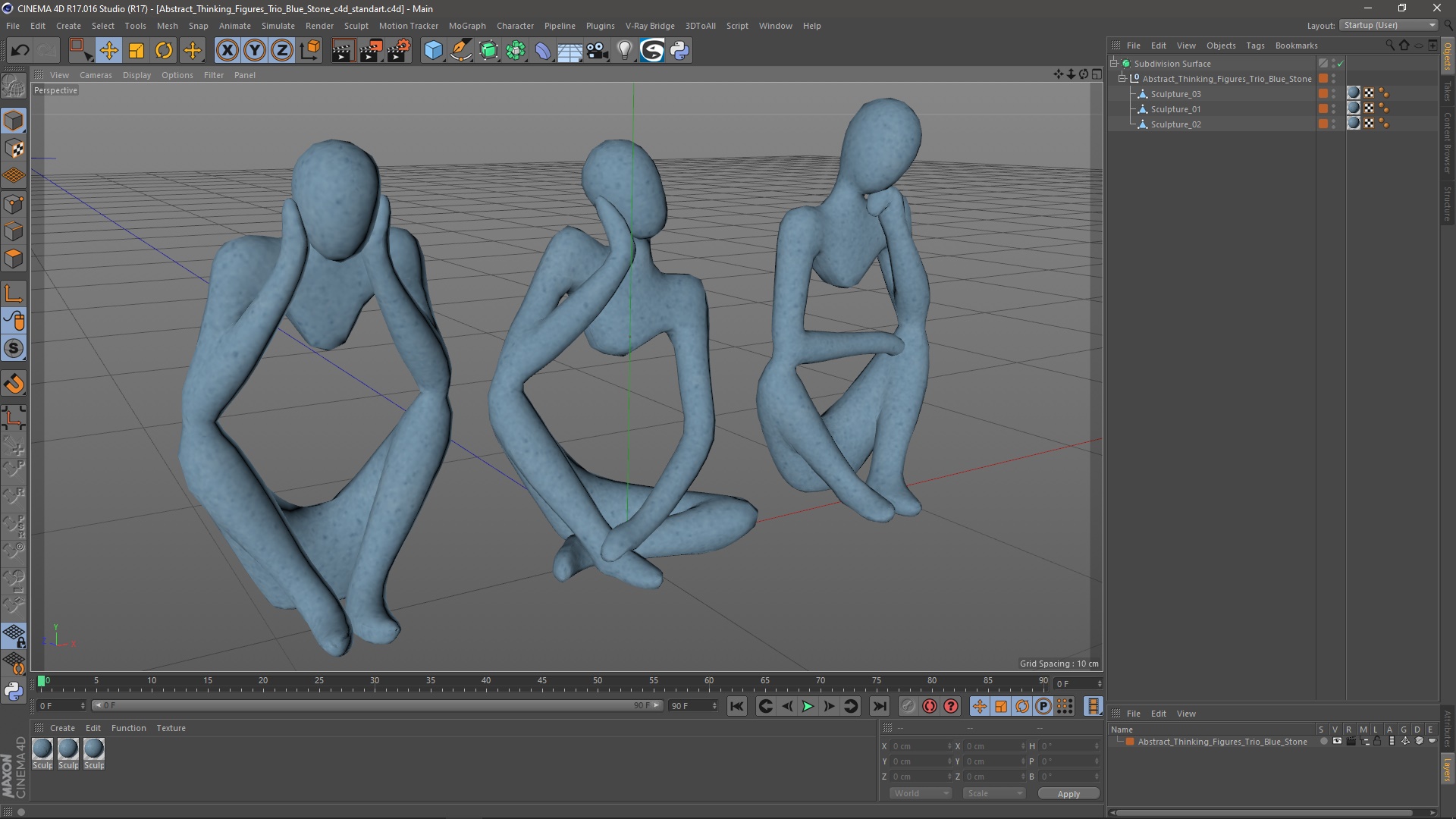
Task: Toggle Subdivision Surface enabled checkmark
Action: (x=1341, y=64)
